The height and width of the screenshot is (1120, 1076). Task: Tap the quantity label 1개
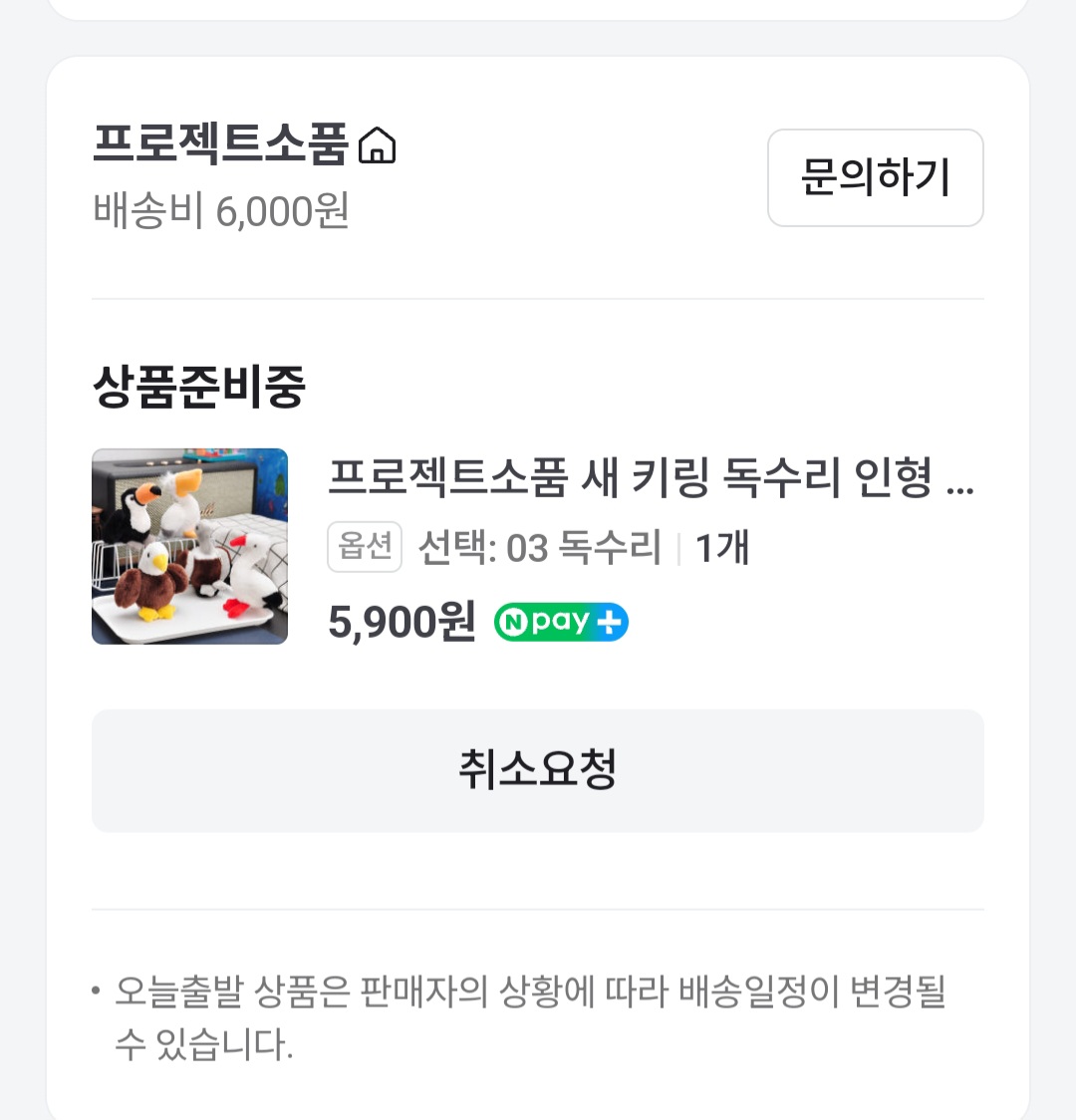[722, 548]
